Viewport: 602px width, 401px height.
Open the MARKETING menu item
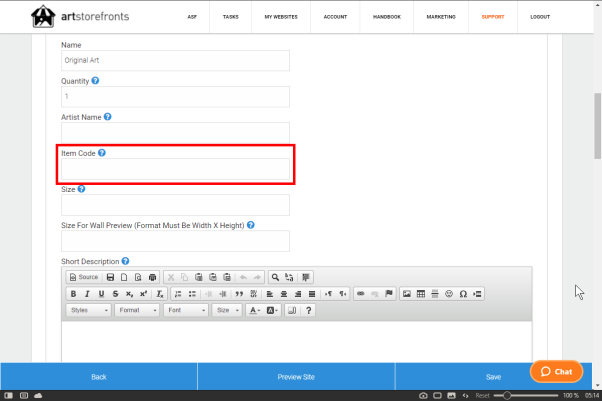[439, 17]
